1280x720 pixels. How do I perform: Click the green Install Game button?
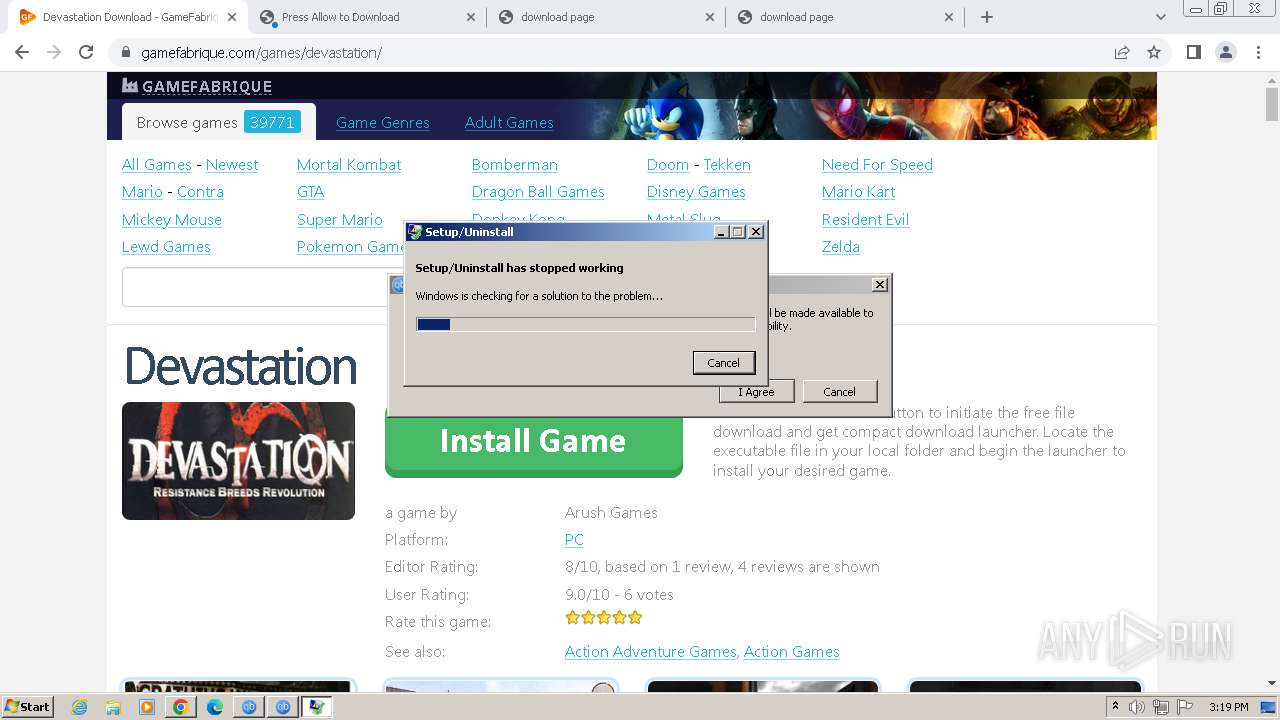point(534,441)
